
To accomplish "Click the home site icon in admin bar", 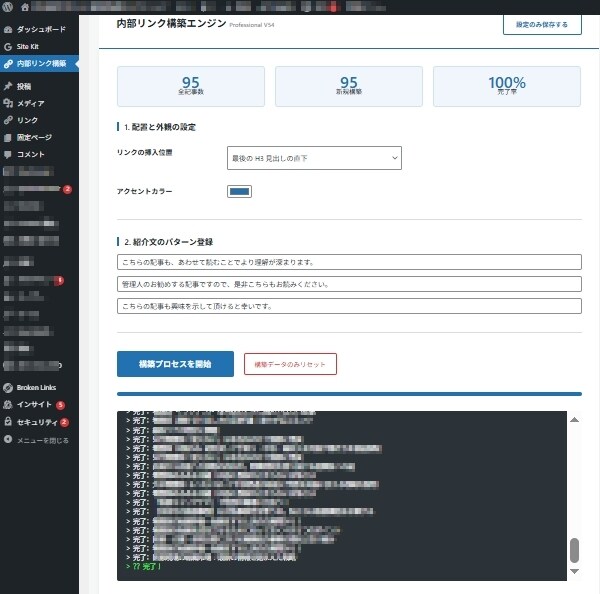I will pyautogui.click(x=25, y=7).
